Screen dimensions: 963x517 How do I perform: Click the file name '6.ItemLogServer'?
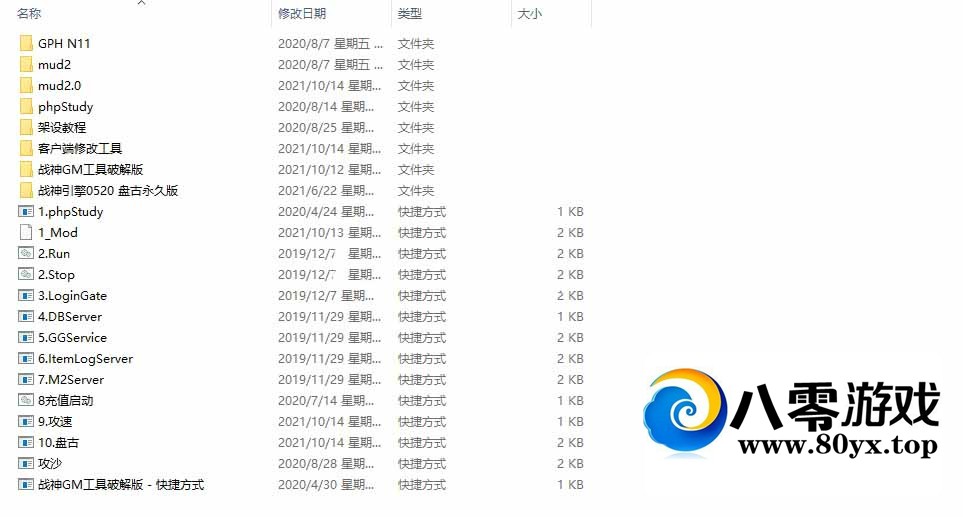pos(85,359)
